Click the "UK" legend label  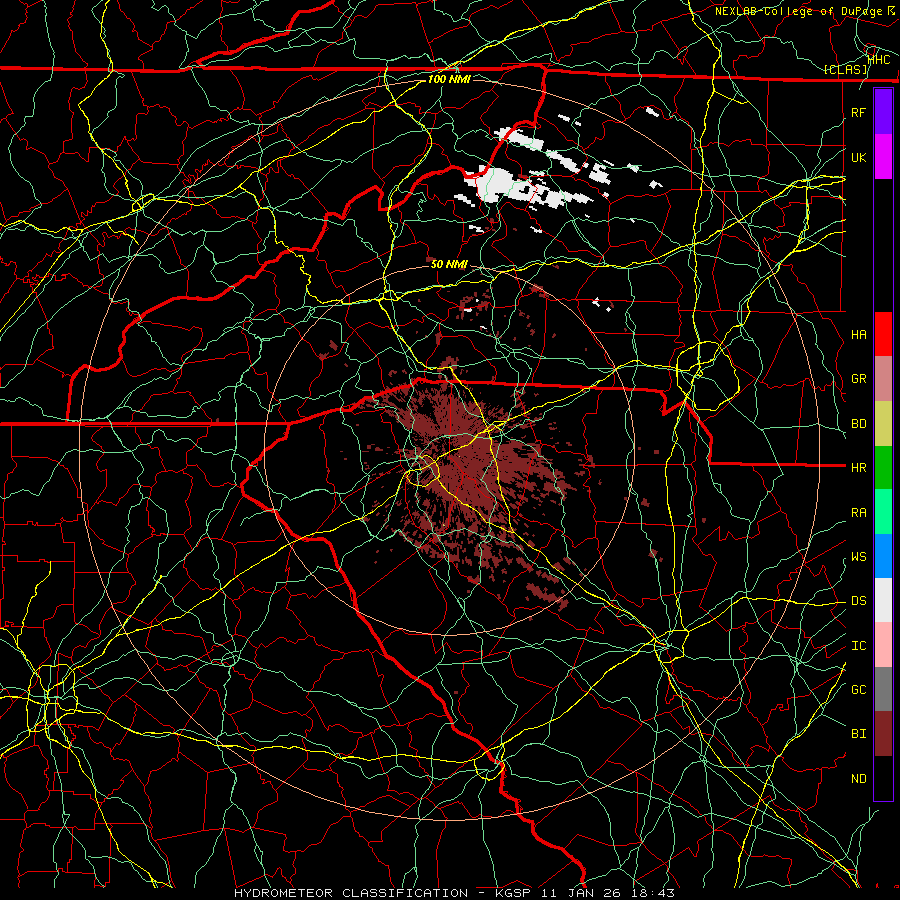(x=858, y=157)
